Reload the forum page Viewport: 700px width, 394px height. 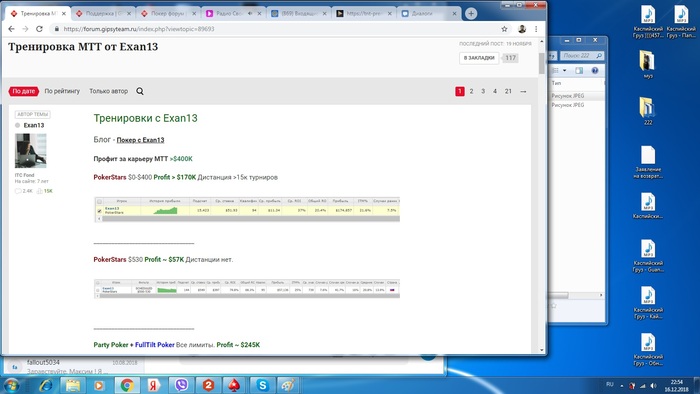(x=39, y=29)
